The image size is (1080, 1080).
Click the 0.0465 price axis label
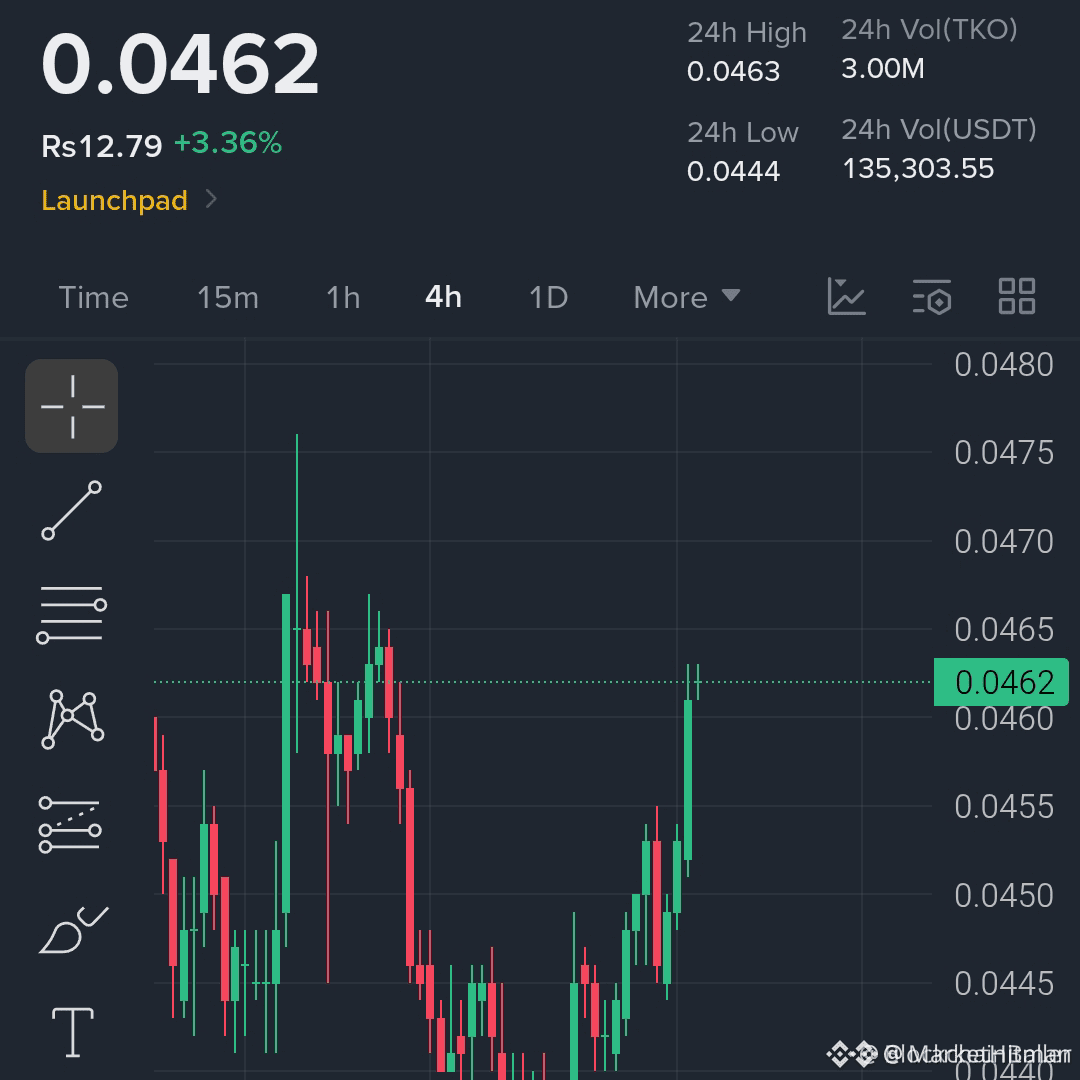(x=1004, y=630)
